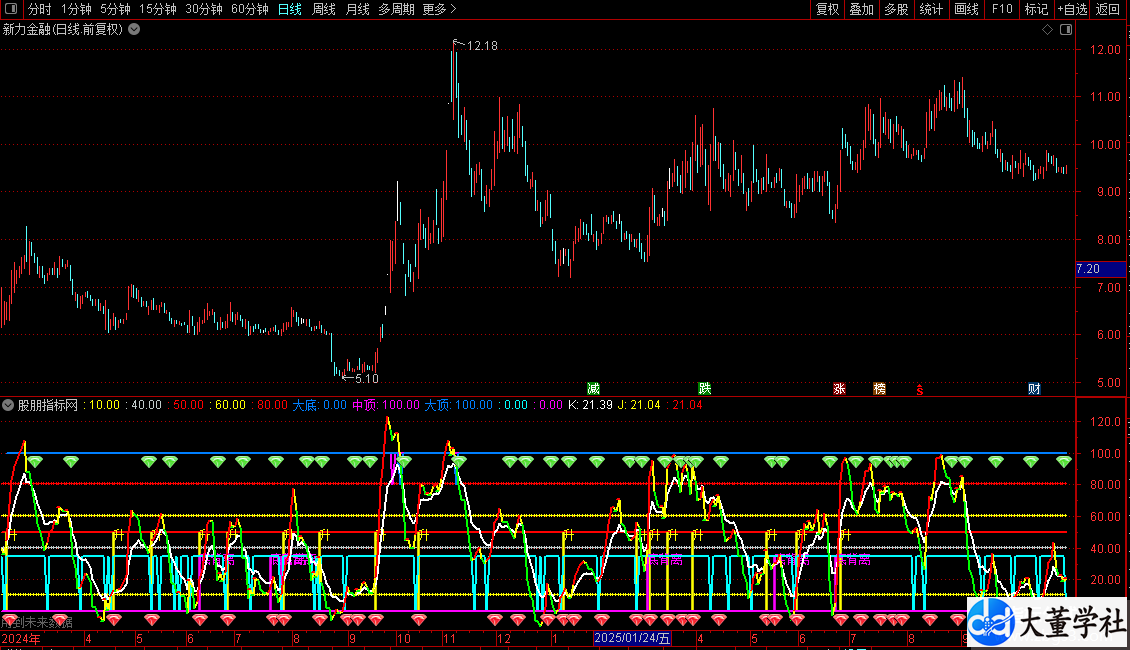Open dropdown beside 股朋指标网 indicator name
Viewport: 1130px width, 650px height.
(8, 405)
